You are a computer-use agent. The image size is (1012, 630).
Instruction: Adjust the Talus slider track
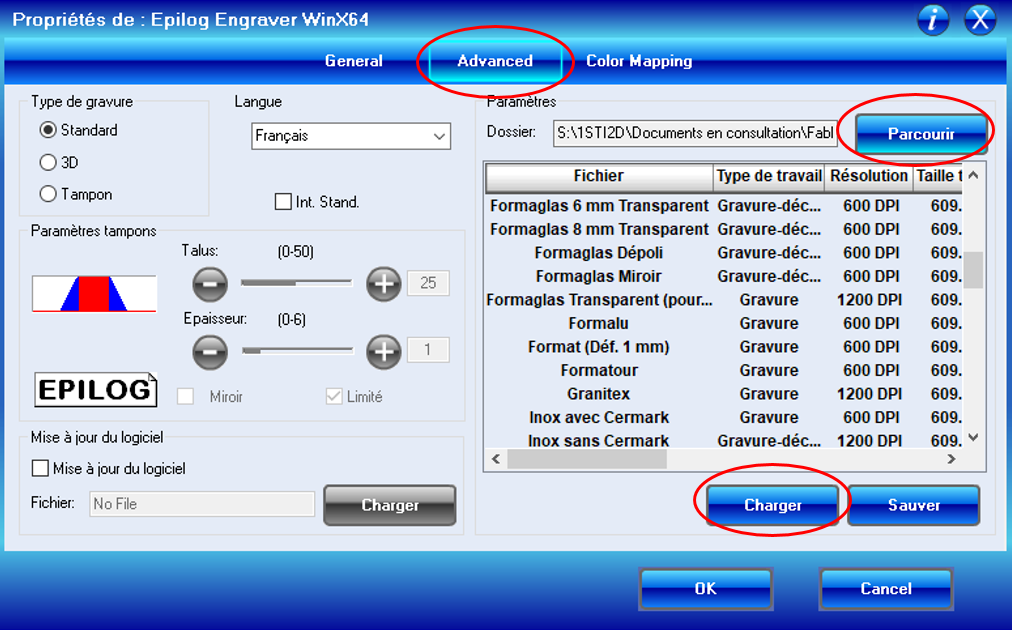click(x=297, y=283)
